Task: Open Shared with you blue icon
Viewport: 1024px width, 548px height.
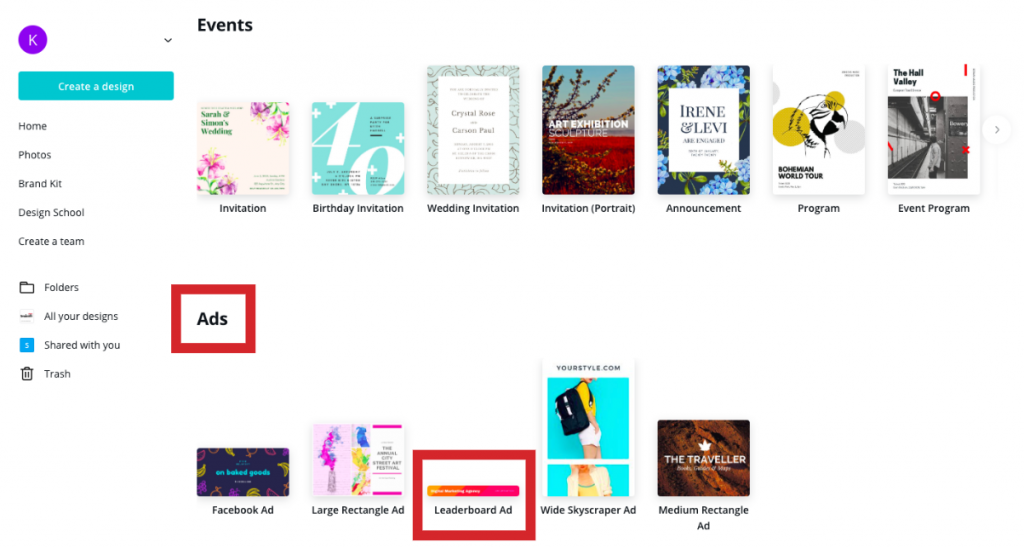Action: [27, 345]
